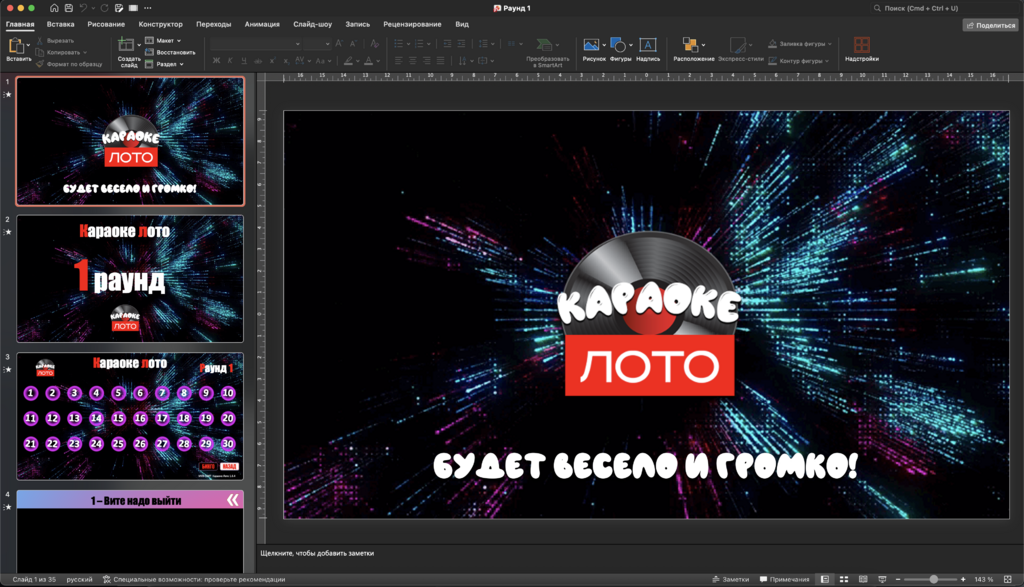Expand Shape fill (Заливка фигуры) dropdown
Viewport: 1024px width, 587px height.
830,44
